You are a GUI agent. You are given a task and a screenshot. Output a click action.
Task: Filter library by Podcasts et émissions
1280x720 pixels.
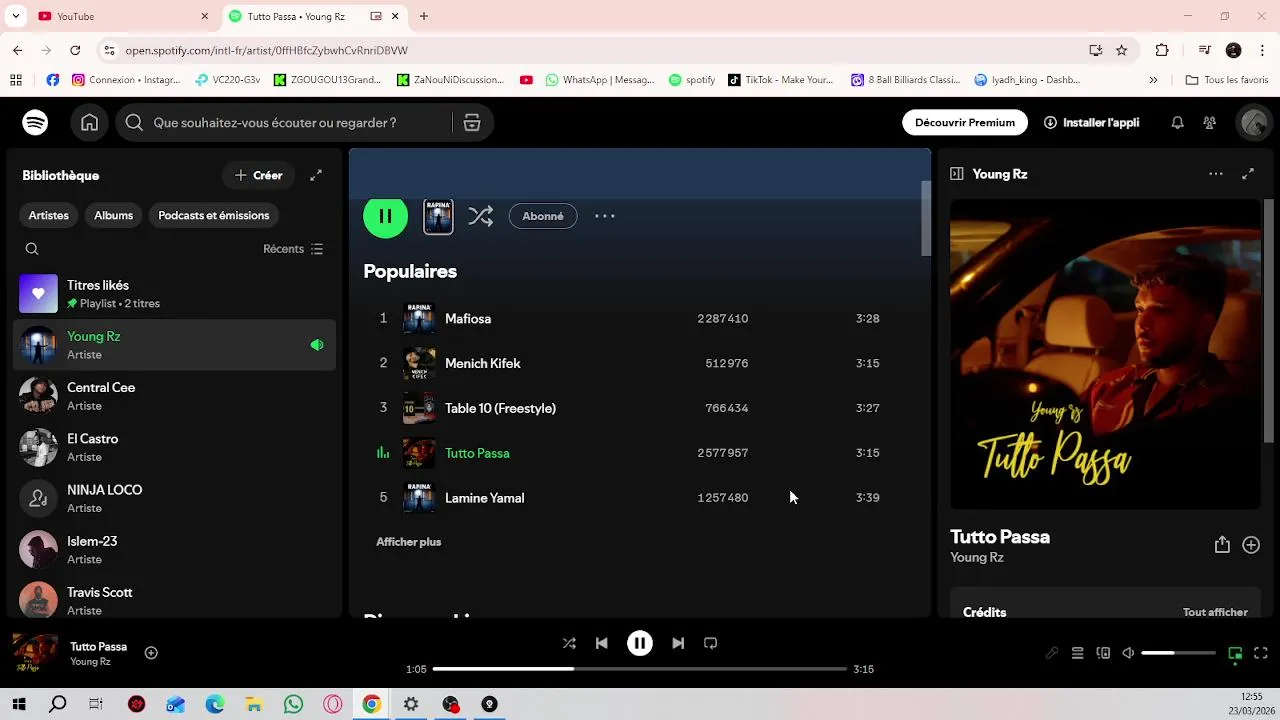(x=214, y=215)
